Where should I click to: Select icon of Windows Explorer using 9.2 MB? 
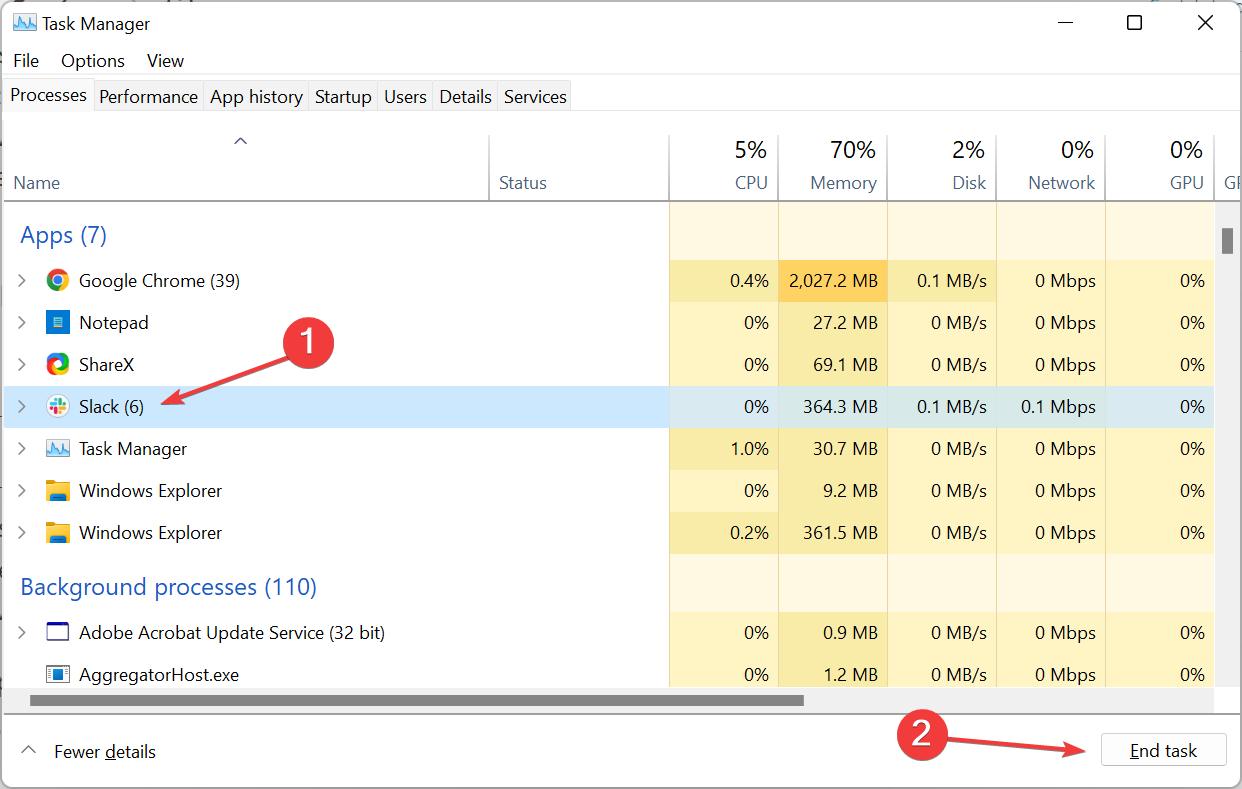click(x=58, y=491)
